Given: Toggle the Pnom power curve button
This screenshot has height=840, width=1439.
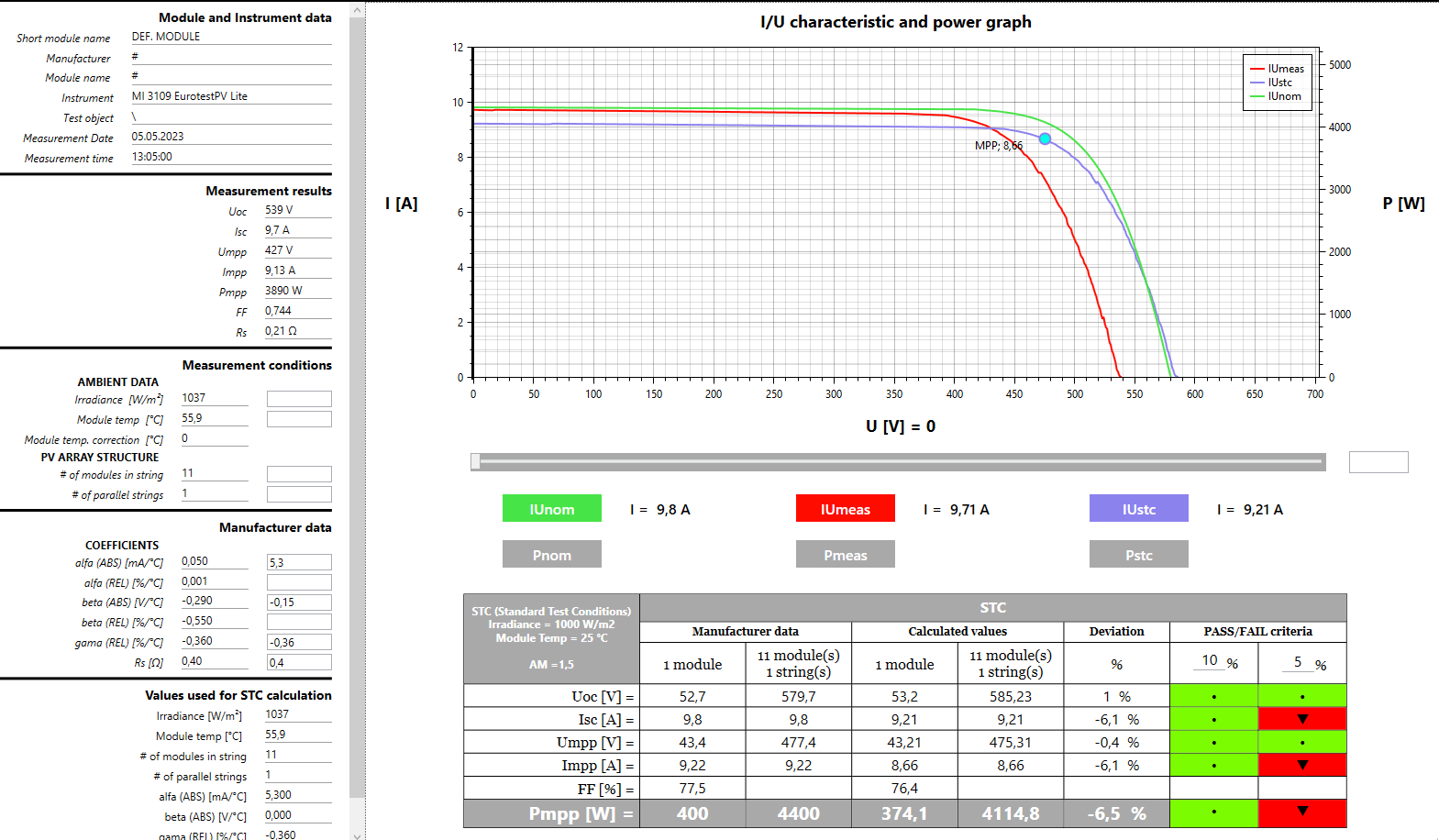Looking at the screenshot, I should pos(551,555).
